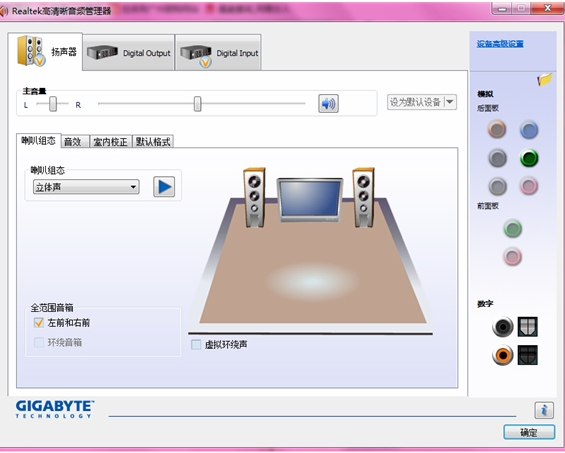Click the orange digital coaxial jack icon
The width and height of the screenshot is (565, 453).
tap(503, 355)
